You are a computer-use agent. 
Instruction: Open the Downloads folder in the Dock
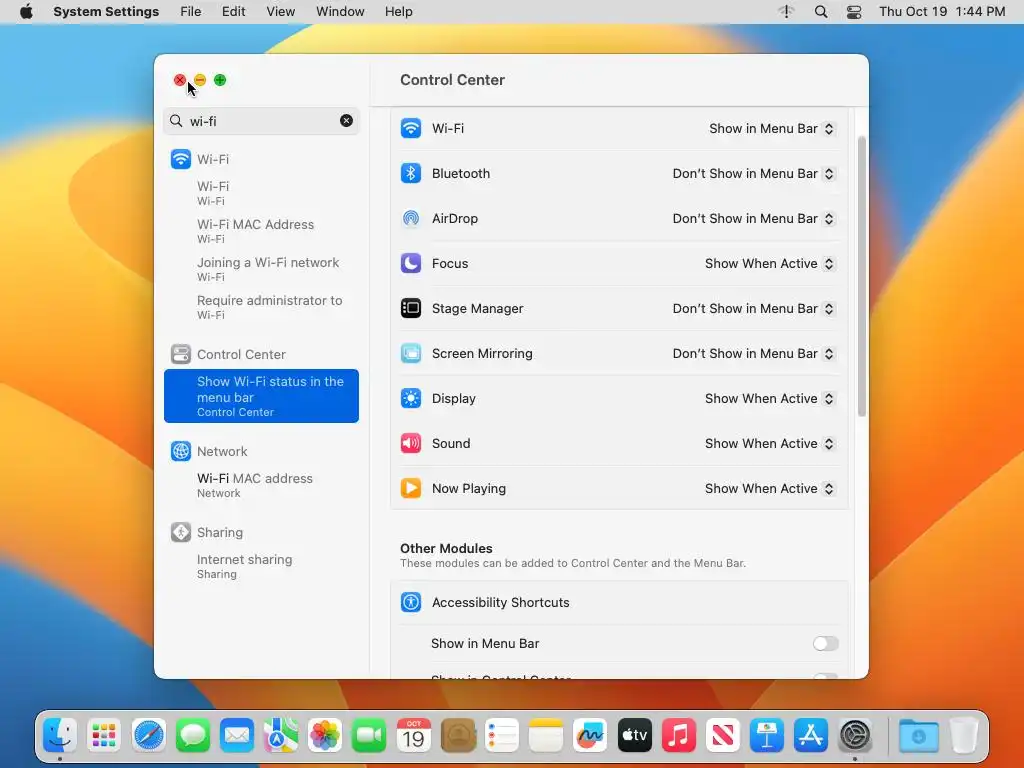[x=918, y=736]
